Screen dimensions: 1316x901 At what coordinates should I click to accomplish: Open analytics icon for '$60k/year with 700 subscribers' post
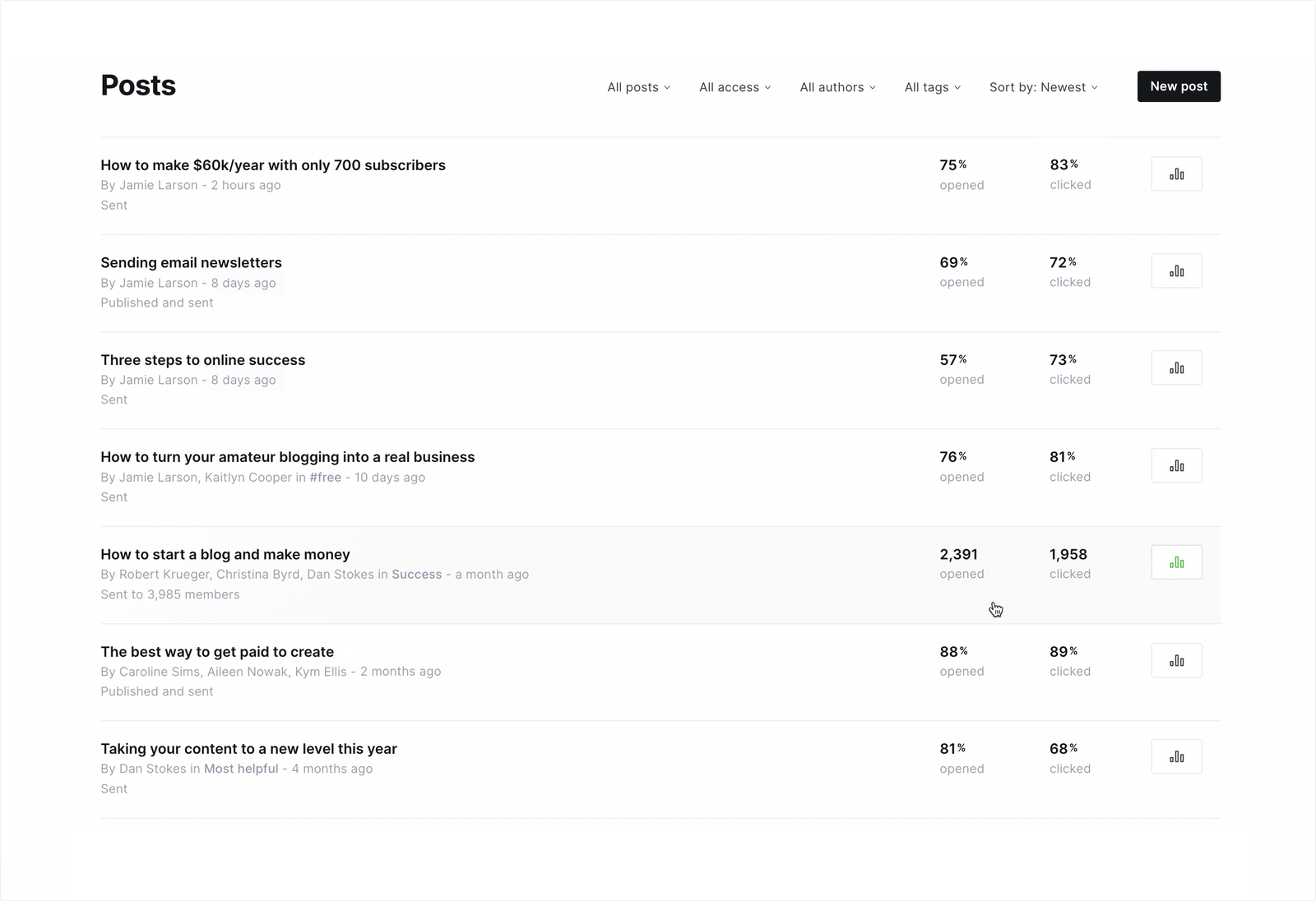click(x=1176, y=174)
